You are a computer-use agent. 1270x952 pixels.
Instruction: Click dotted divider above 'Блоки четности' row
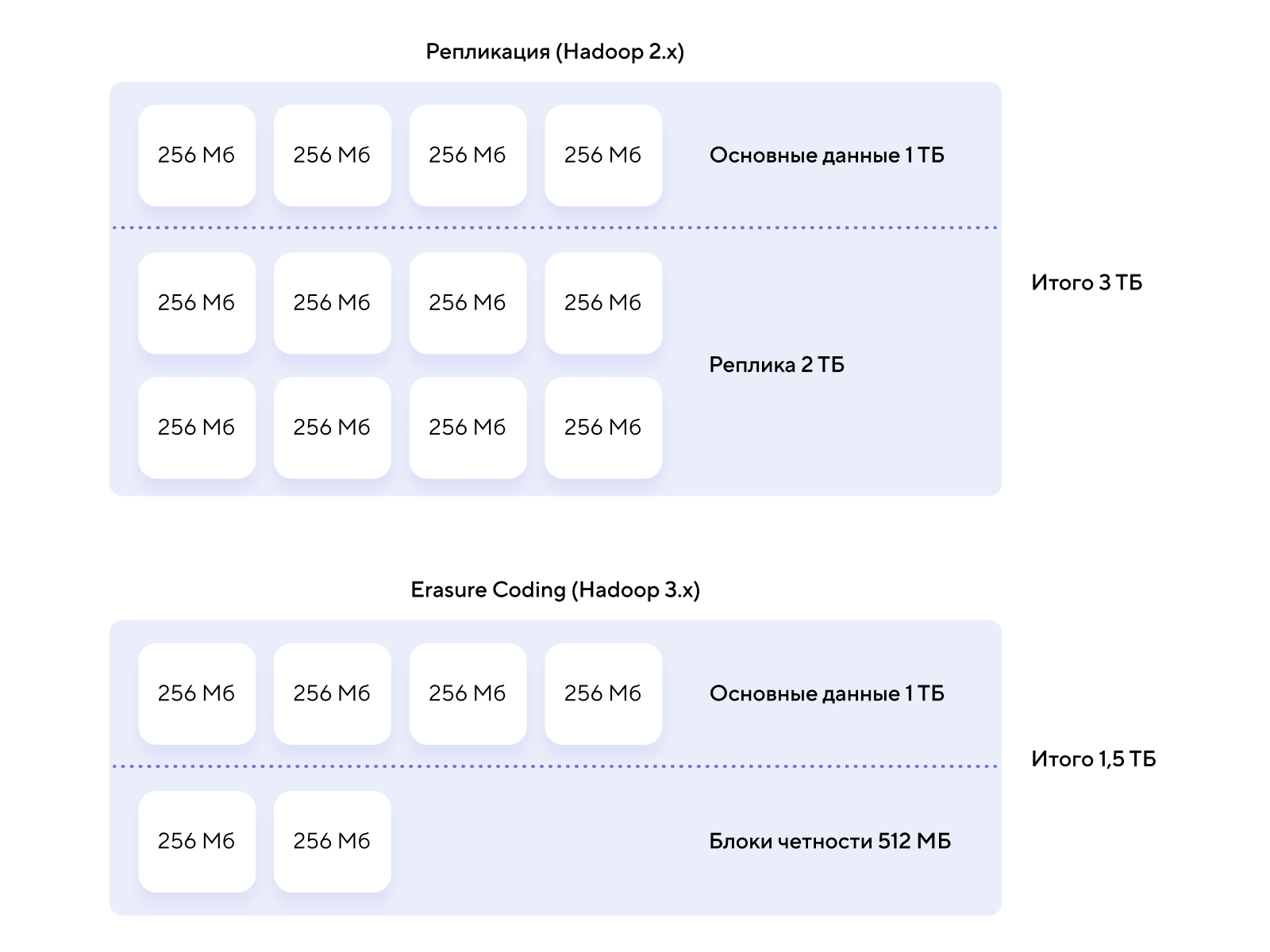(x=555, y=766)
